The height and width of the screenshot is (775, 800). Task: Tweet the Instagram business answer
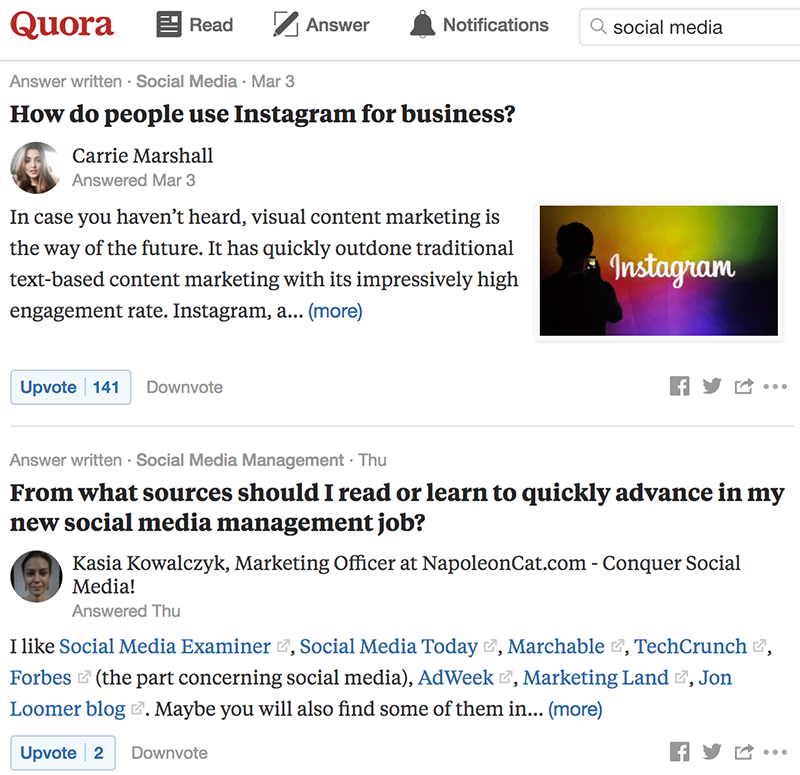pyautogui.click(x=712, y=387)
